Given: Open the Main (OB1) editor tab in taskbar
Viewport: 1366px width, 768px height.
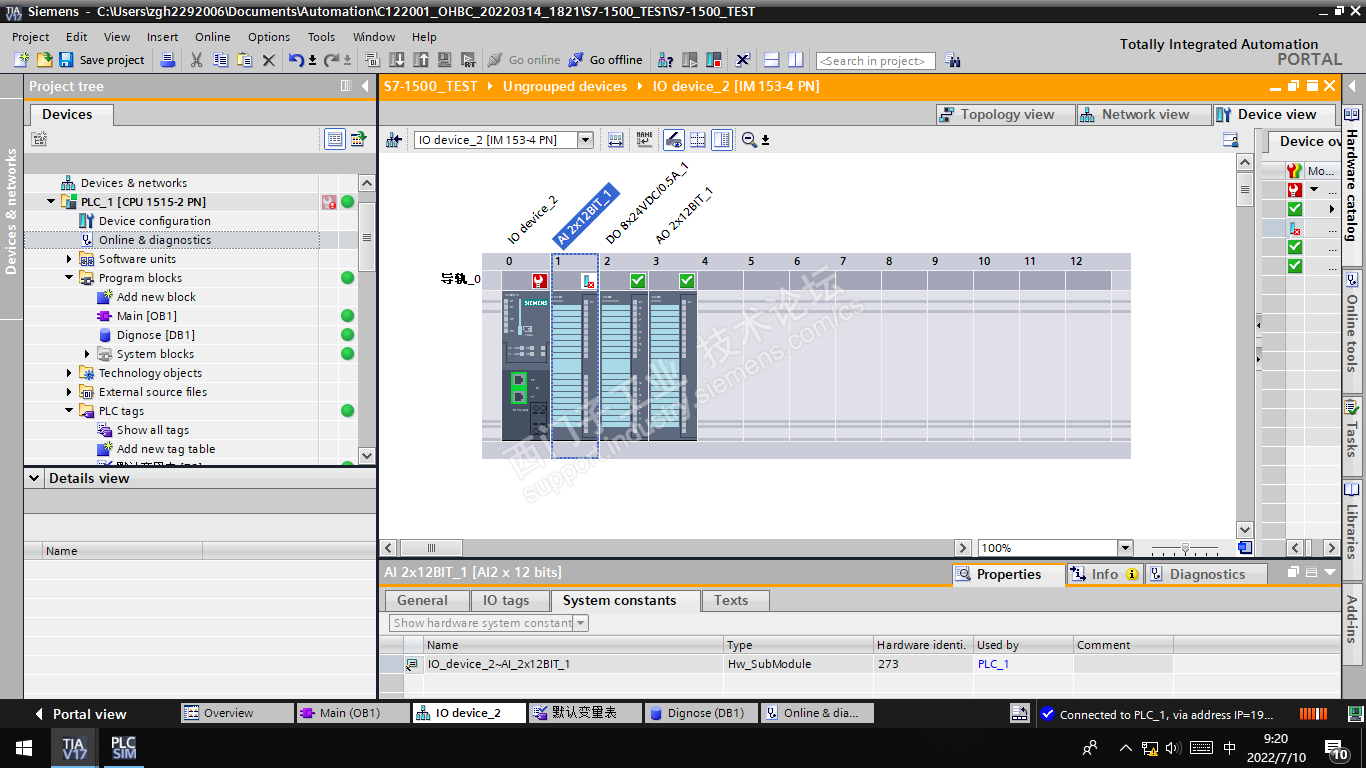Looking at the screenshot, I should tap(353, 713).
